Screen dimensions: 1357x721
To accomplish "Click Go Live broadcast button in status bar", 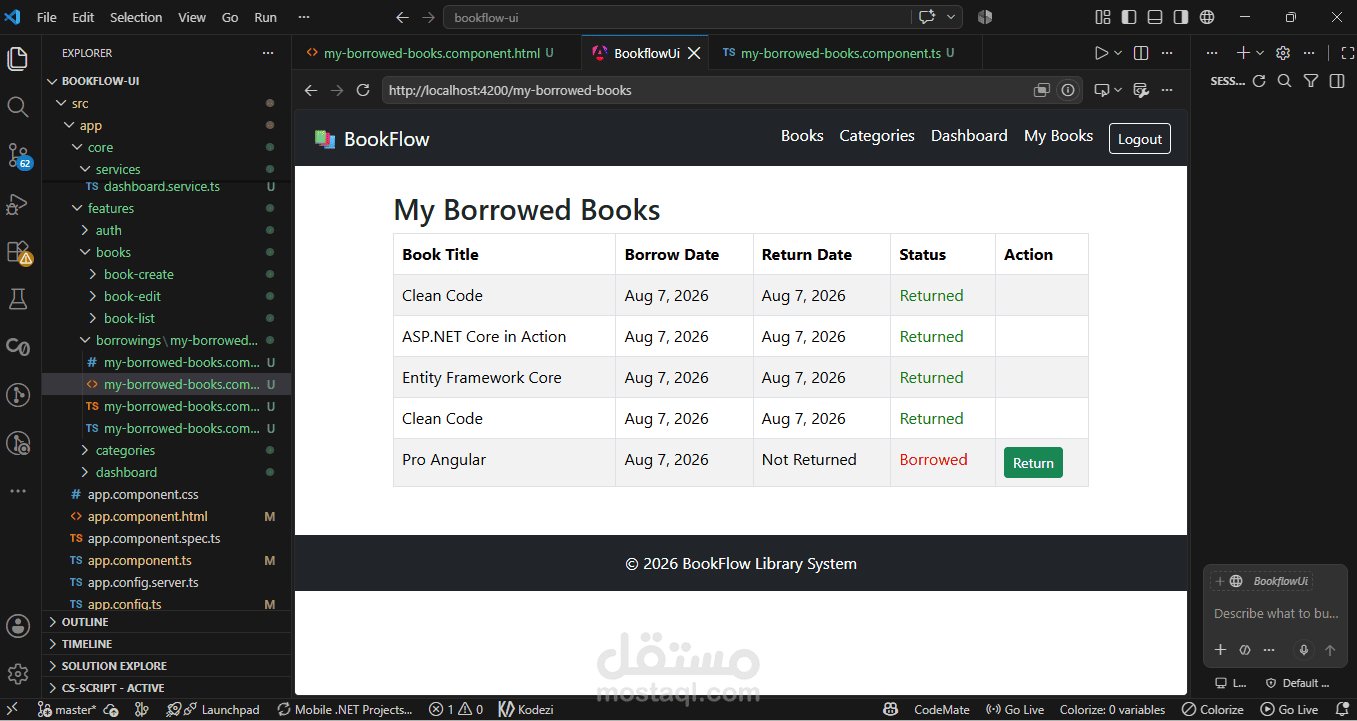I will point(1014,709).
